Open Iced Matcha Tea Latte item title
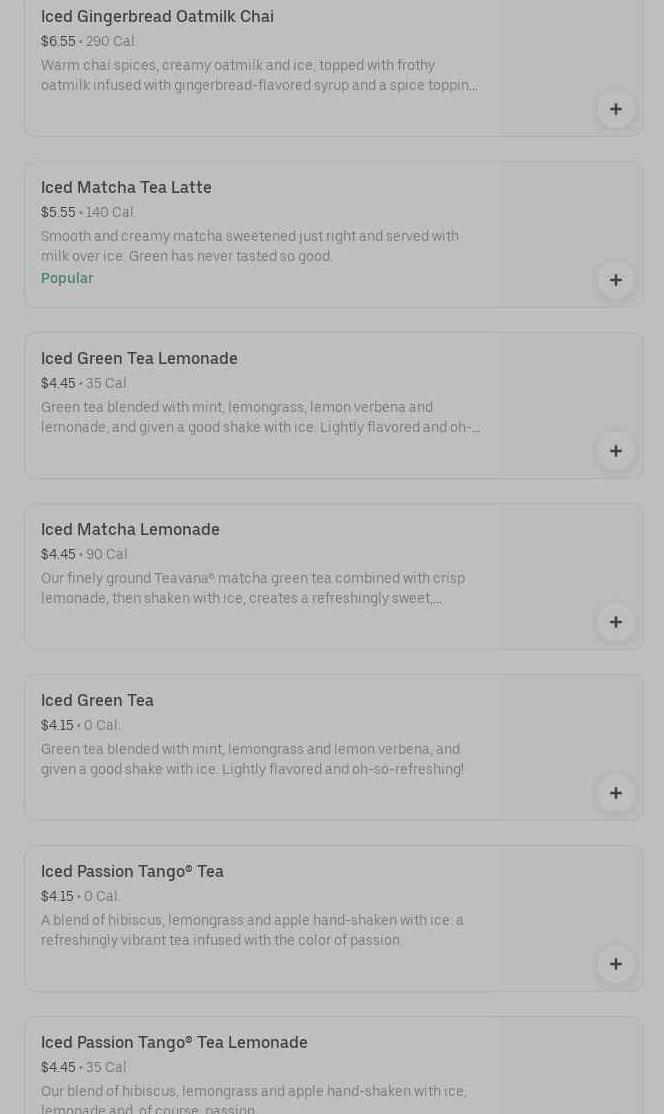The height and width of the screenshot is (1114, 664). click(x=126, y=187)
